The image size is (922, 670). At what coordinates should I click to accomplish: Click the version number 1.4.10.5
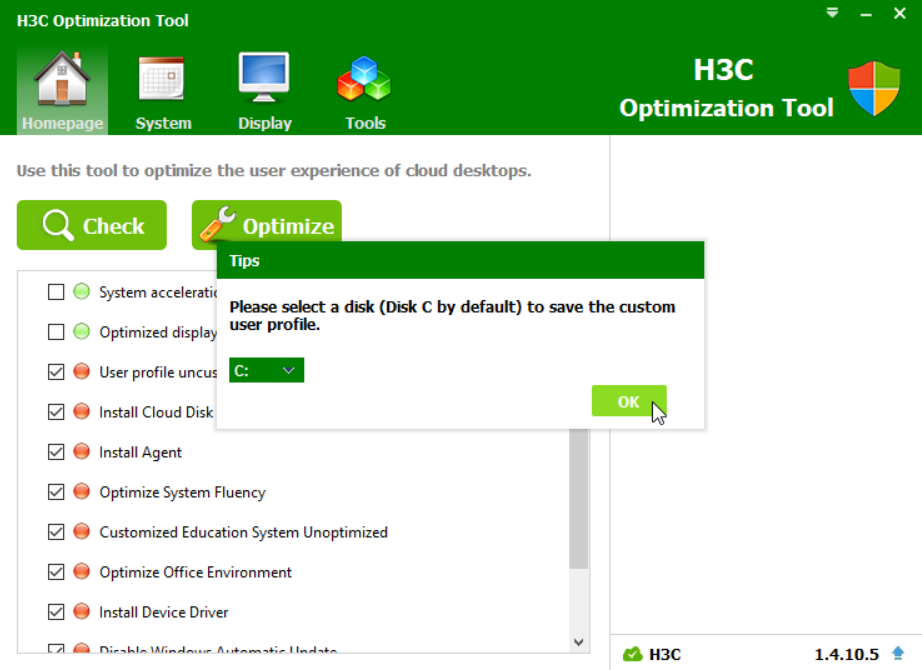(846, 654)
